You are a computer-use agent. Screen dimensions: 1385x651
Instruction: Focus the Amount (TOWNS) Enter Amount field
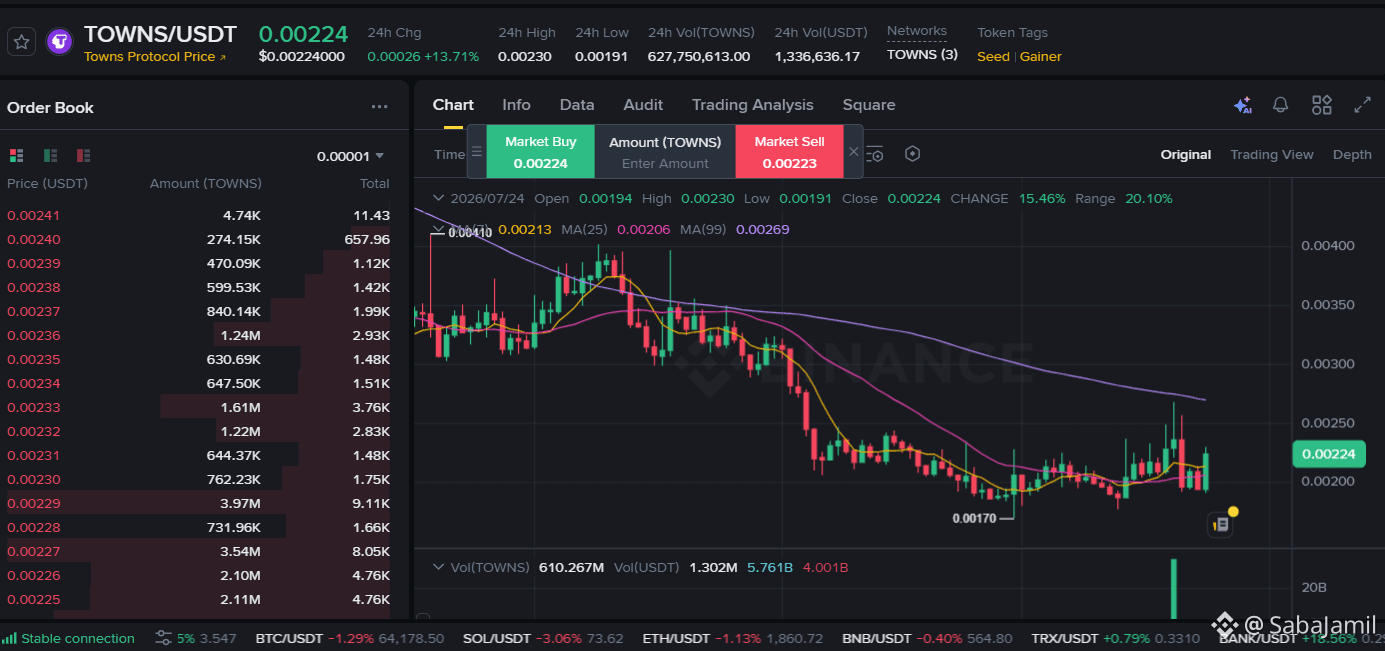click(665, 163)
